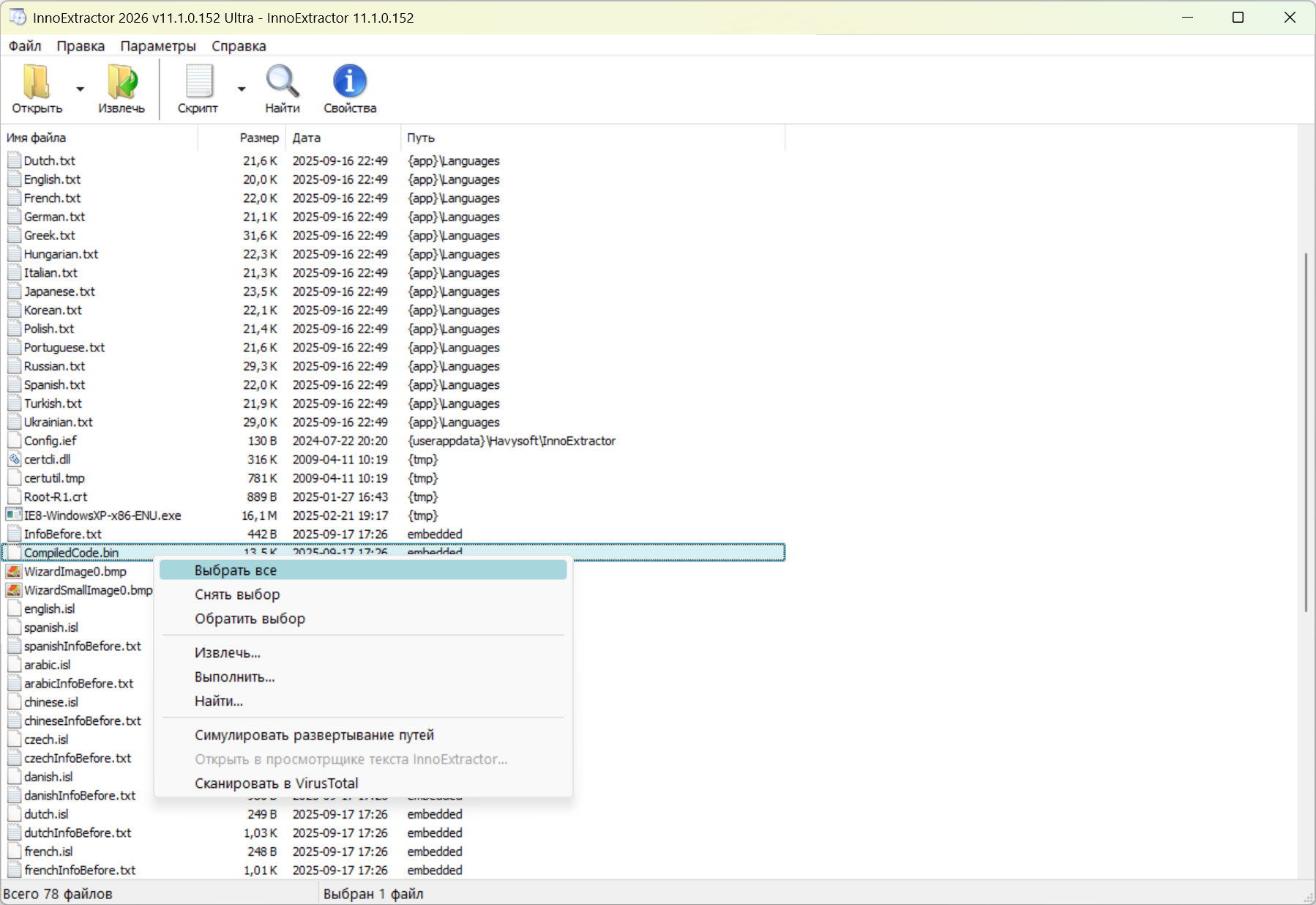Select the spanishInfoBefore.txt file
Screen dimensions: 1316x905
[x=83, y=646]
